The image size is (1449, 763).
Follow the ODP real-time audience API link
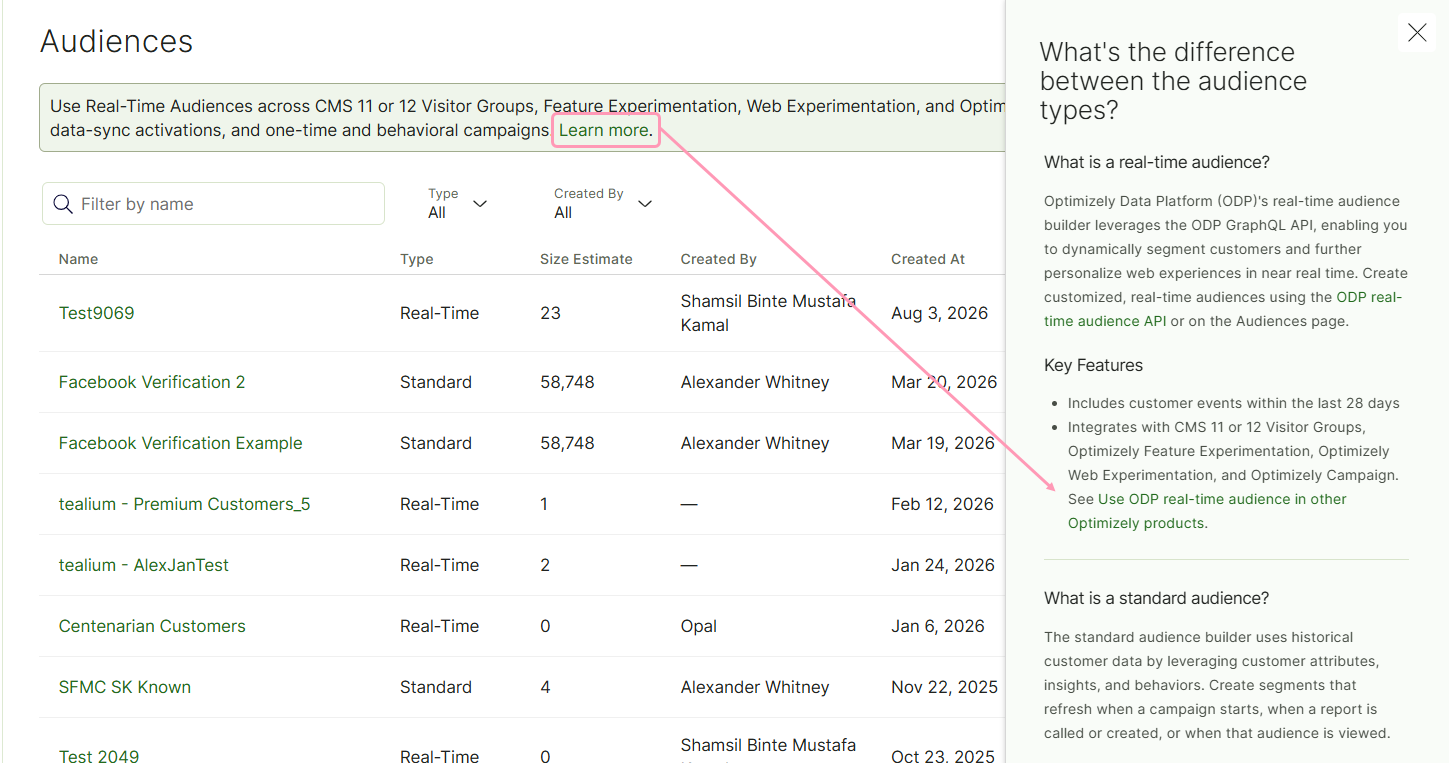(1222, 309)
